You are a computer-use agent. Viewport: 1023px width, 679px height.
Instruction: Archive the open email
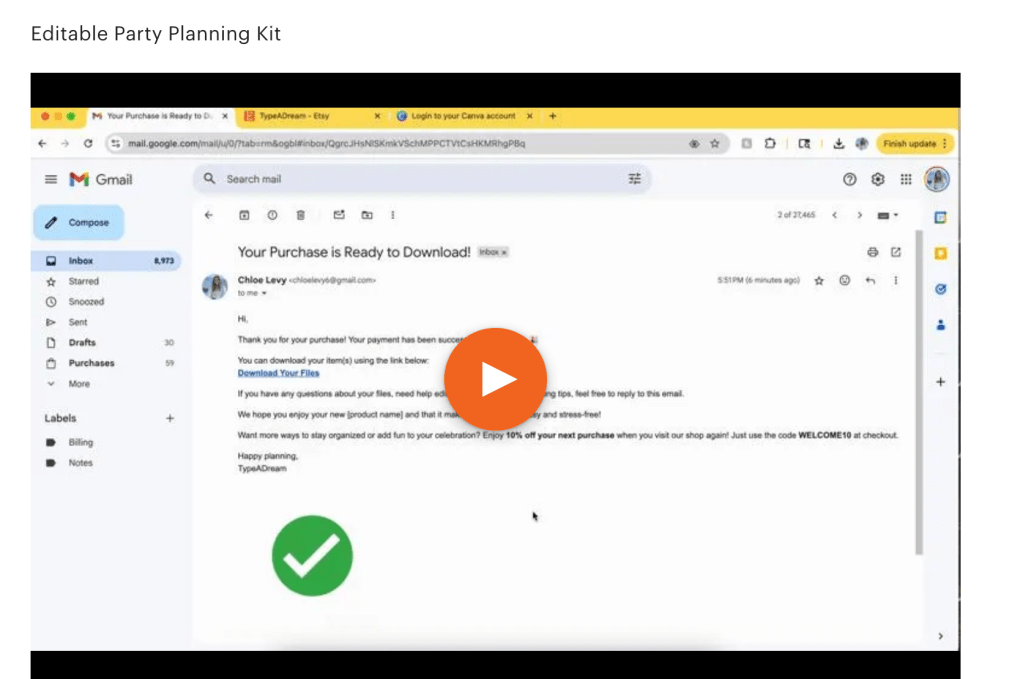pos(243,215)
